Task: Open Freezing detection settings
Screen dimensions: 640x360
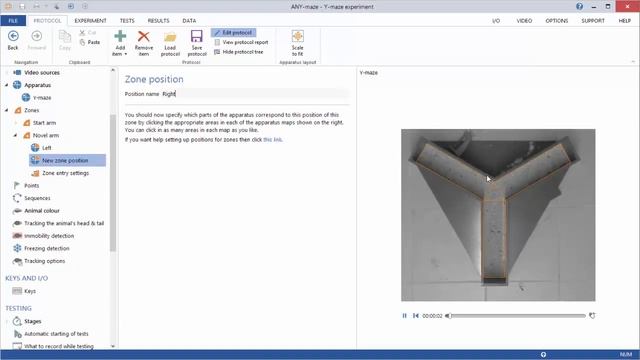Action: pyautogui.click(x=41, y=248)
